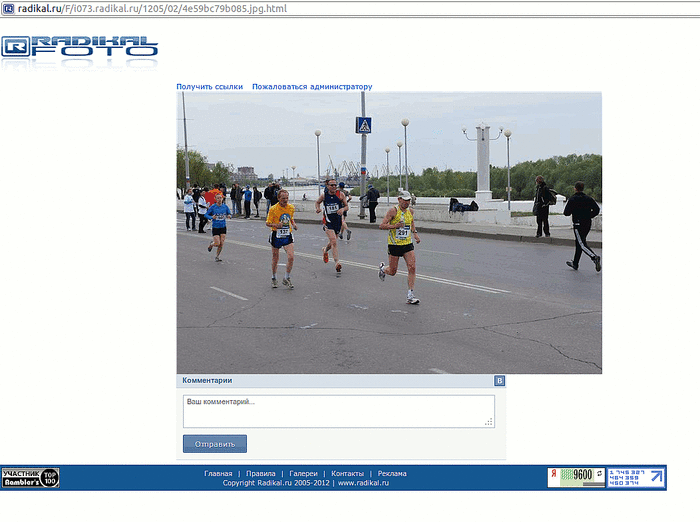Focus the 'Ваш комментарий...' text field
The width and height of the screenshot is (700, 522).
click(x=338, y=411)
